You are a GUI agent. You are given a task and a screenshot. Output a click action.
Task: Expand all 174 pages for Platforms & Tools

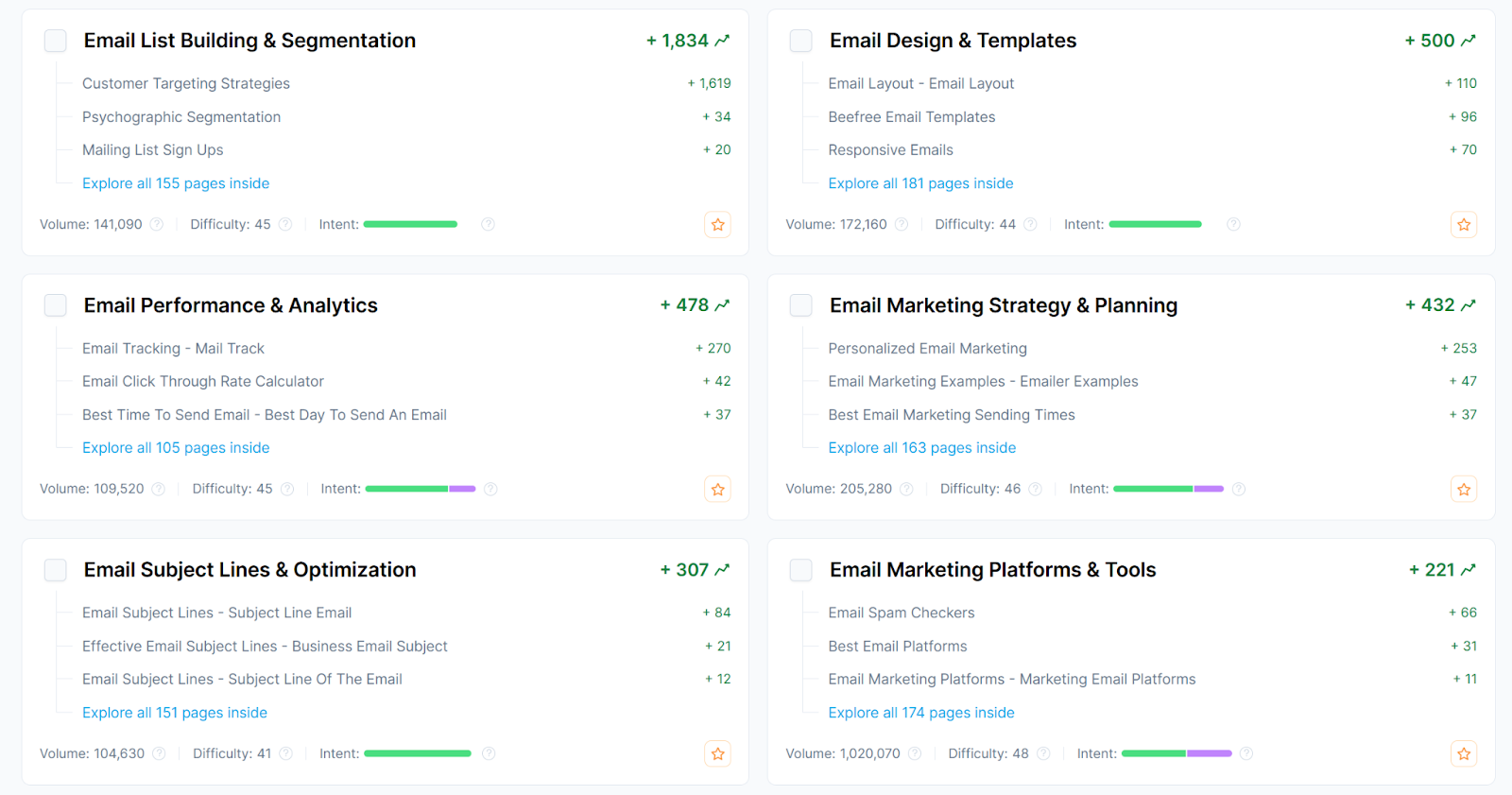[920, 713]
